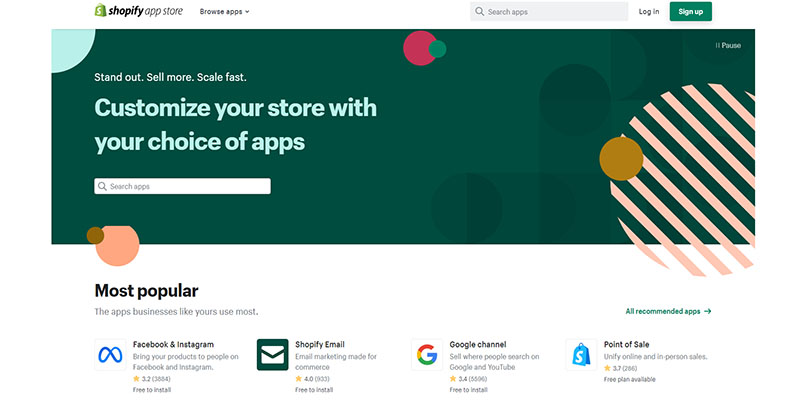
Task: Click 'Unify online and in-person sales.' text
Action: (x=656, y=357)
